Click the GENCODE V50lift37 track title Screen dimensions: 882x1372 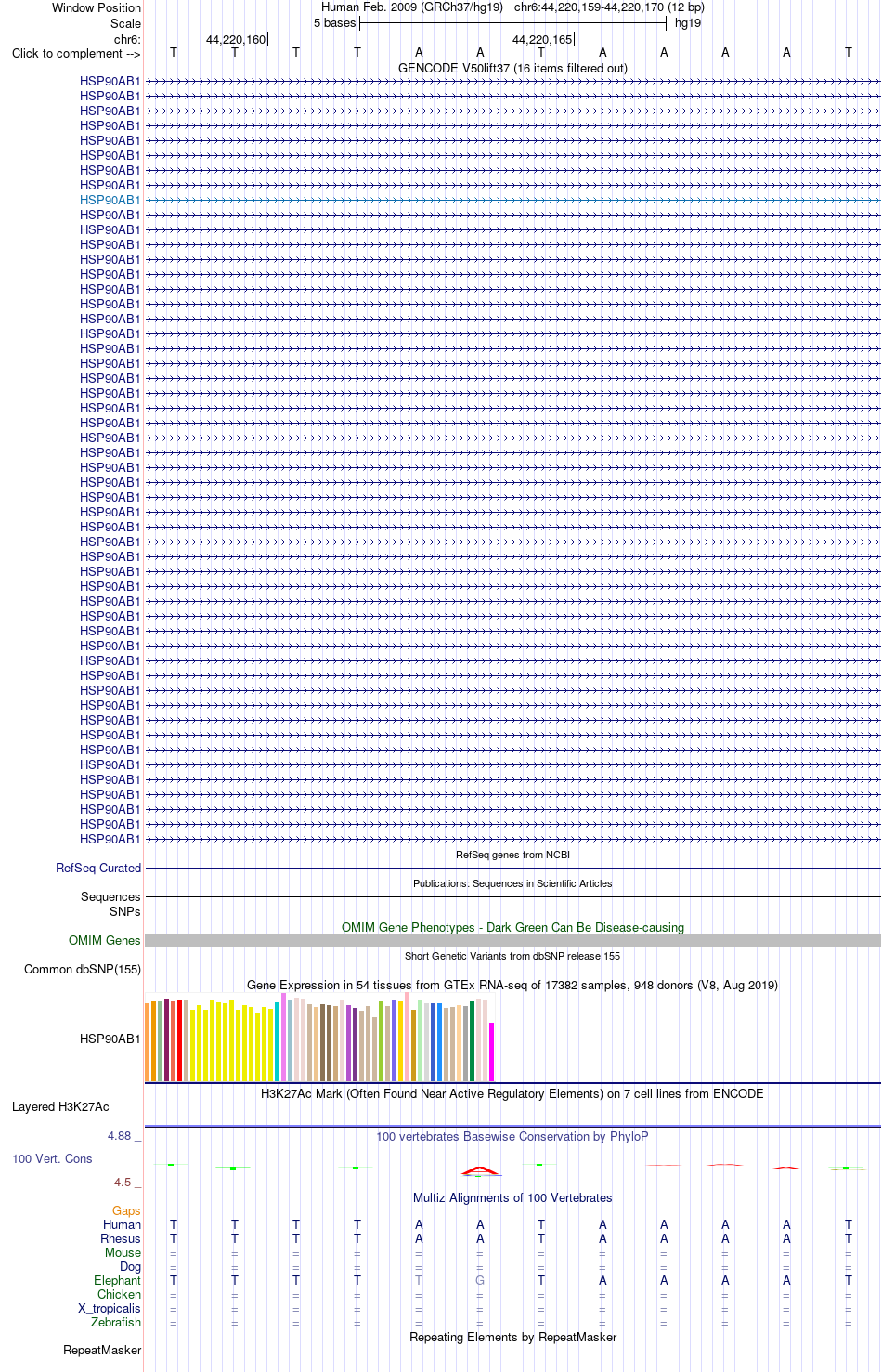coord(512,68)
